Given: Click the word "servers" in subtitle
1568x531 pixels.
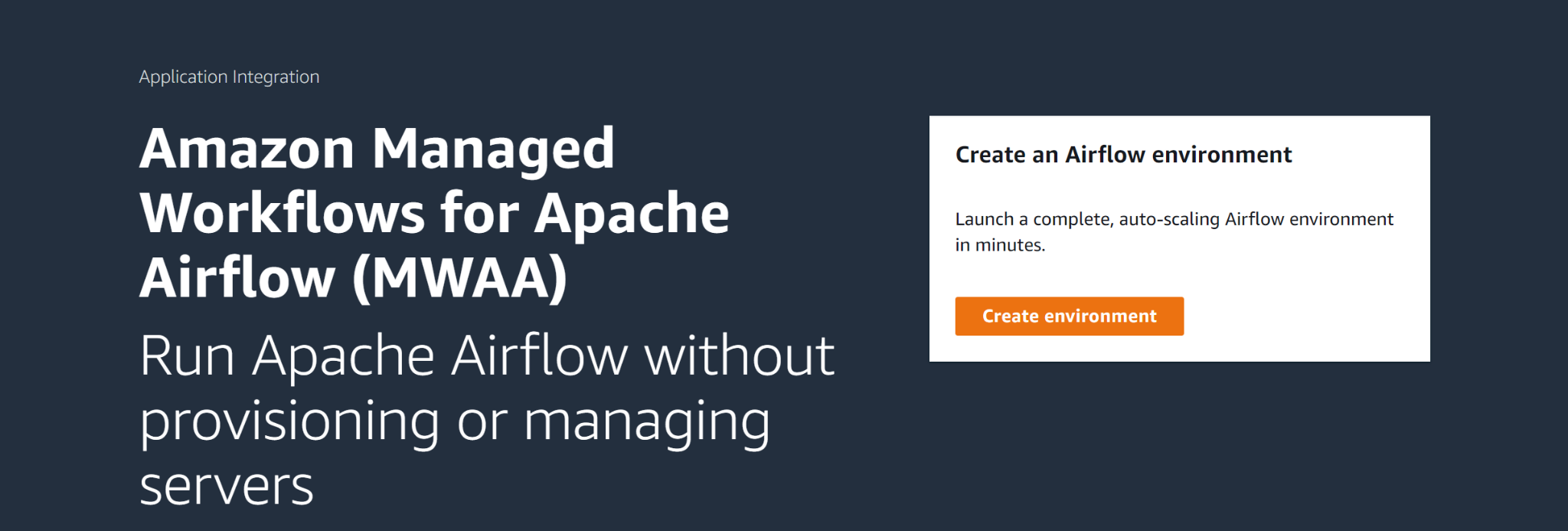Looking at the screenshot, I should (227, 486).
